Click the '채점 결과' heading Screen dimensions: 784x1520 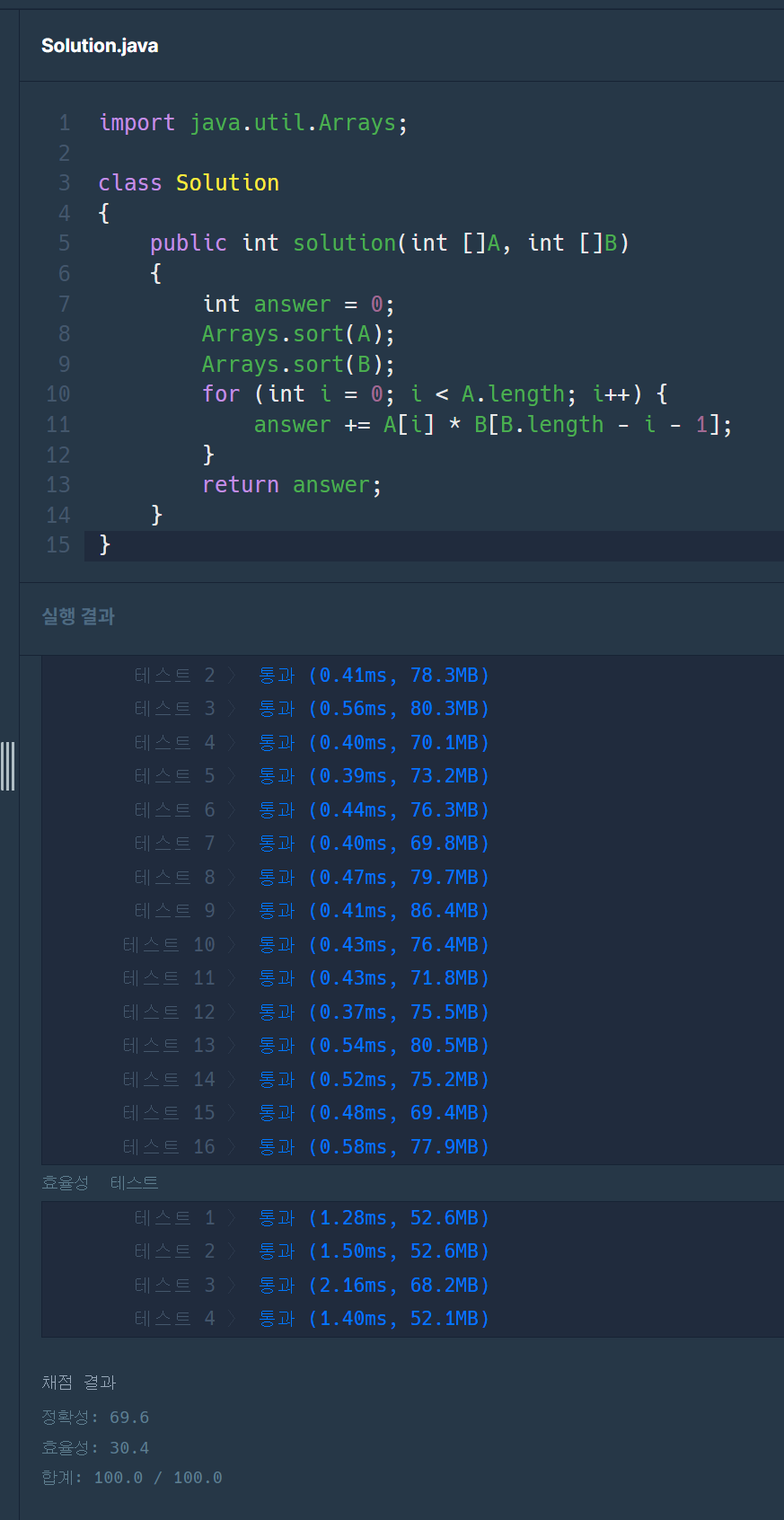point(79,1382)
